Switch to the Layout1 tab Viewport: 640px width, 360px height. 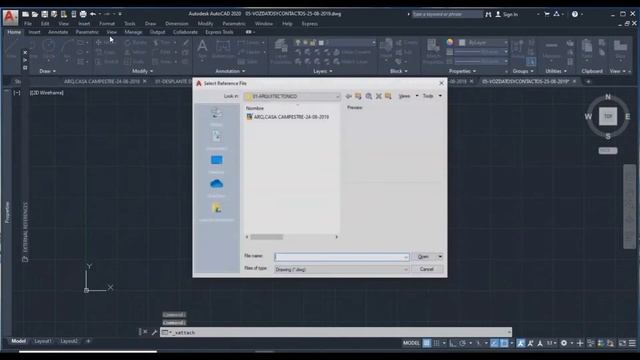click(43, 341)
